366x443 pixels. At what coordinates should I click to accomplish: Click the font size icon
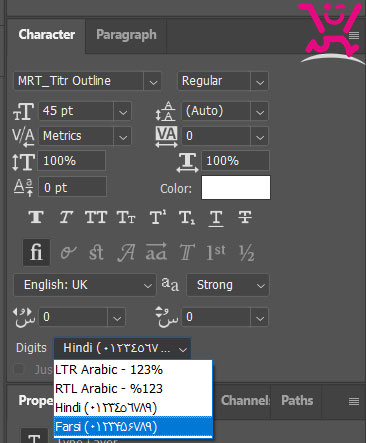pyautogui.click(x=23, y=111)
